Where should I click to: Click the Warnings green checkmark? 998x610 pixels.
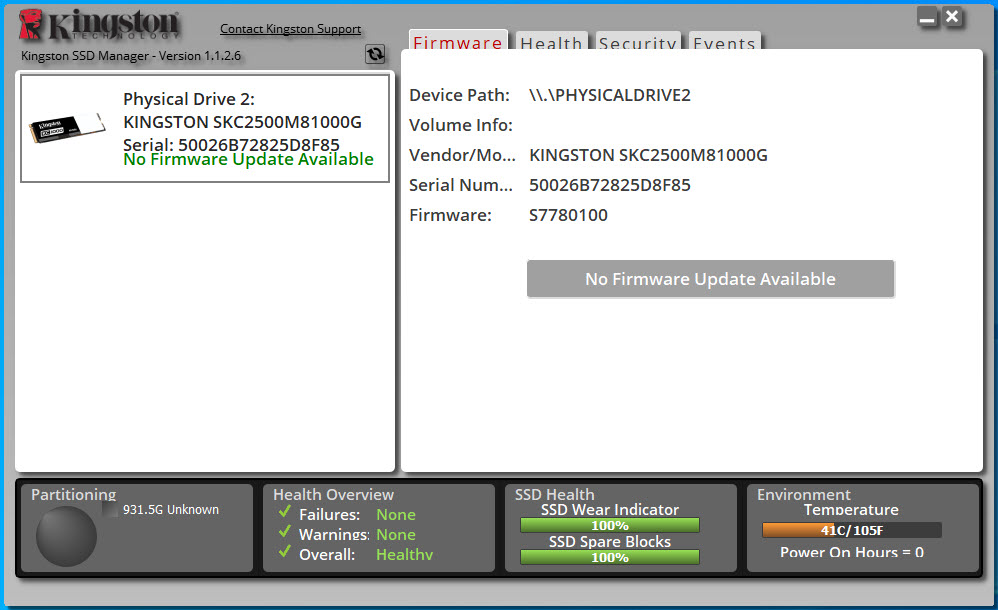pos(285,531)
